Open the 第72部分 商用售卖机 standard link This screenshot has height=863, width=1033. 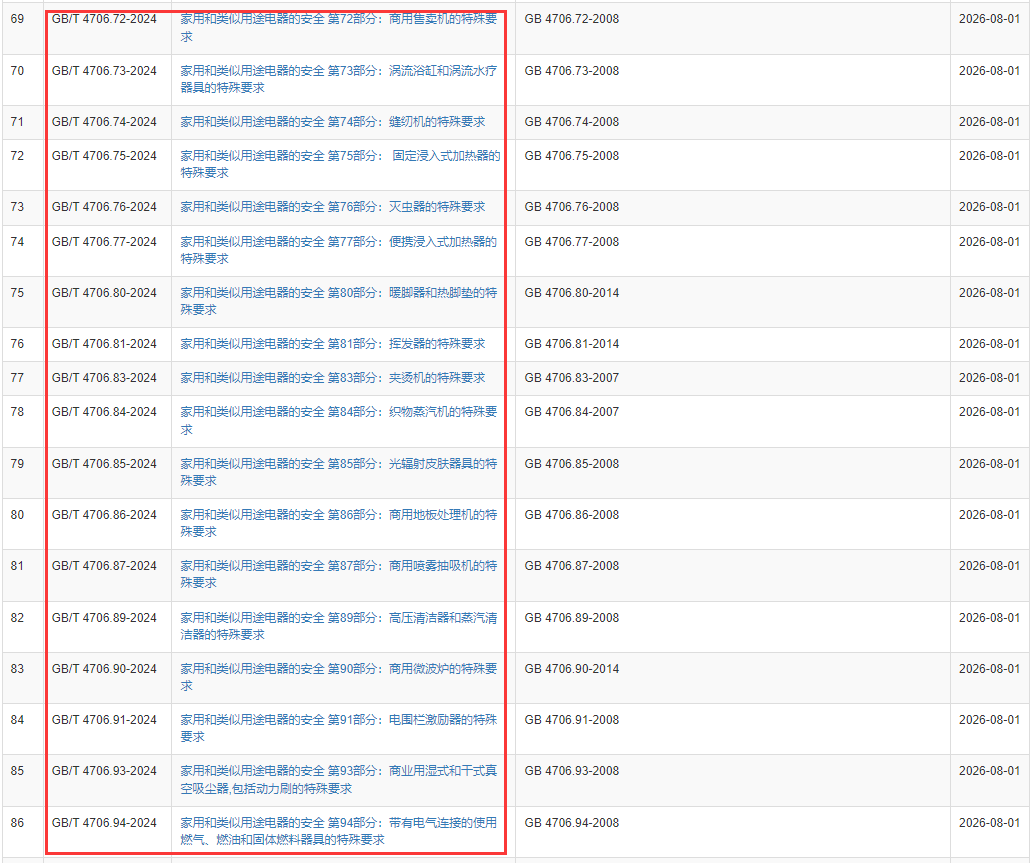pos(338,19)
